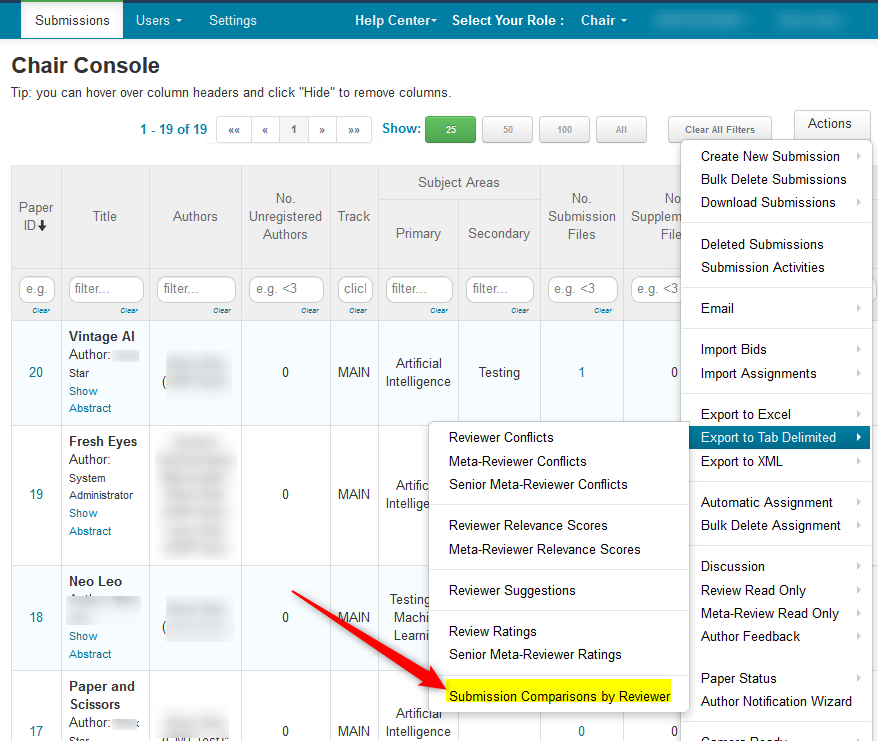Sort by the Paper ID column header
Image resolution: width=878 pixels, height=741 pixels.
[x=36, y=216]
